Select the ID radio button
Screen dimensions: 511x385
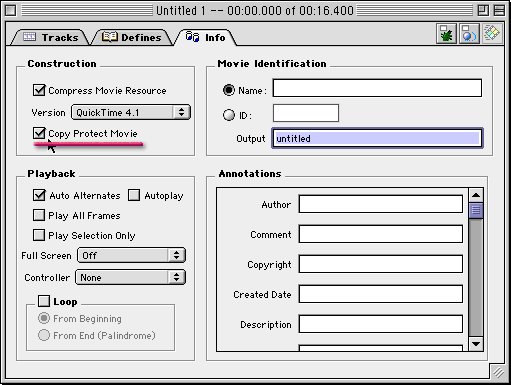coord(229,115)
